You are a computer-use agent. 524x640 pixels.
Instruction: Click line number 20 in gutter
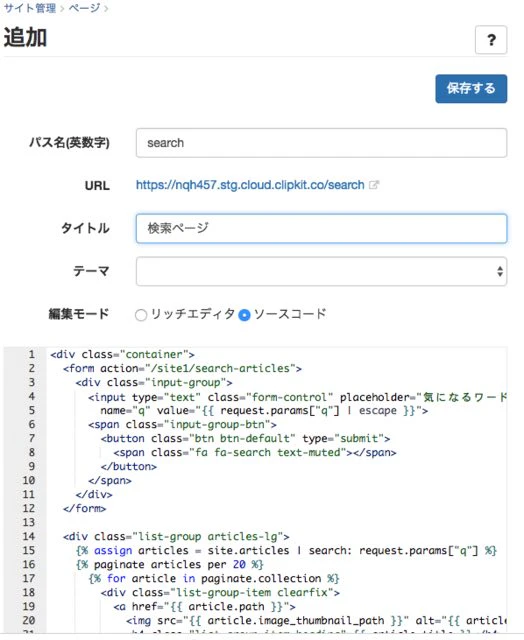pyautogui.click(x=29, y=620)
